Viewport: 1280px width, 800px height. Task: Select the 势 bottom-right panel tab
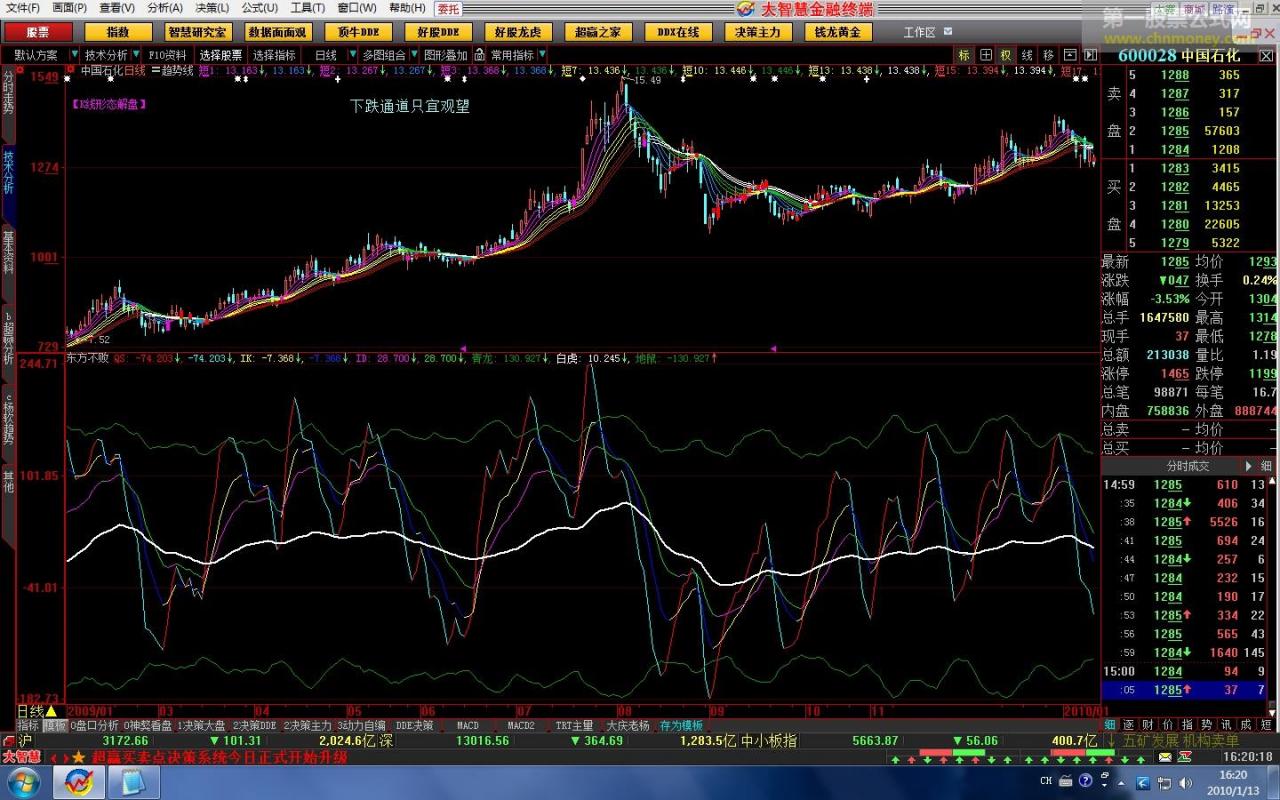coord(1207,725)
